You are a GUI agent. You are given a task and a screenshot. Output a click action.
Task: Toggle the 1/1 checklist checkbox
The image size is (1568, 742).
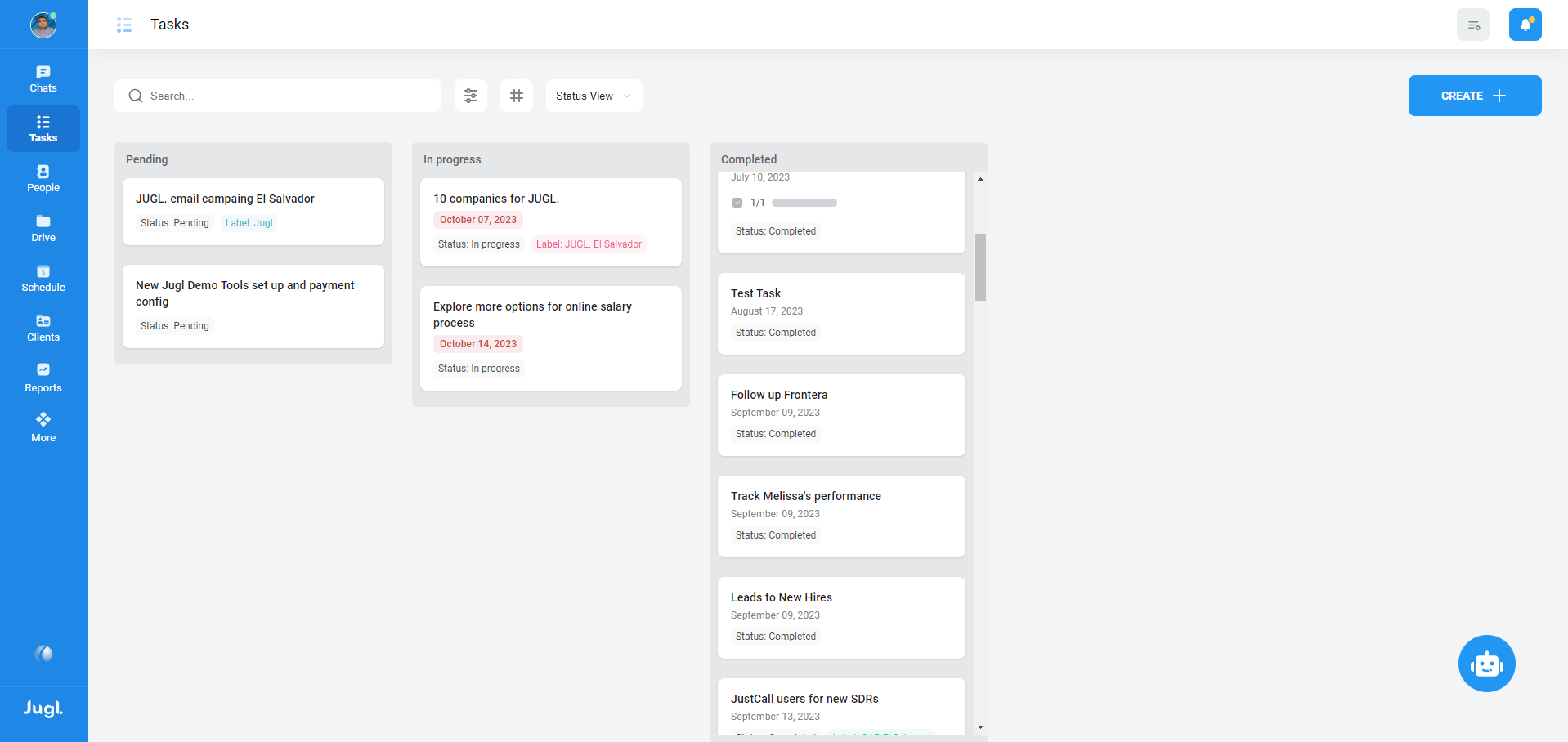(737, 203)
